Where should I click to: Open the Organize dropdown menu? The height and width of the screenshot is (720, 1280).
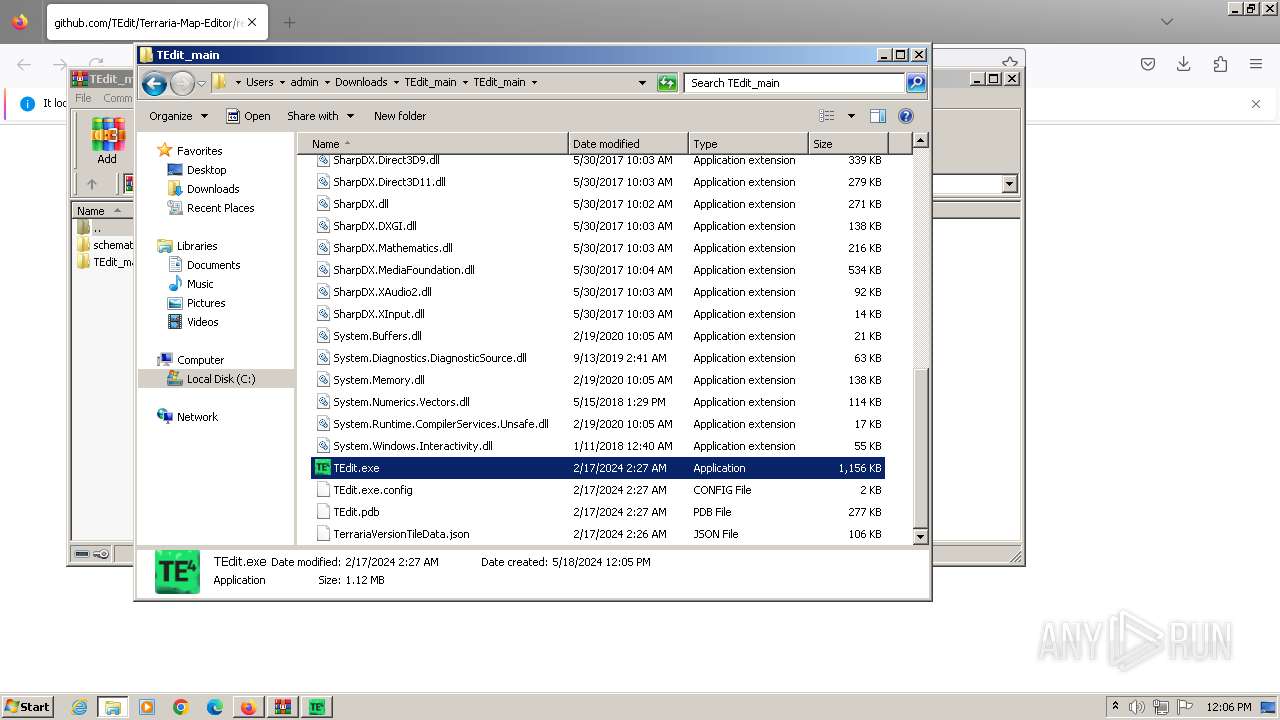tap(178, 116)
